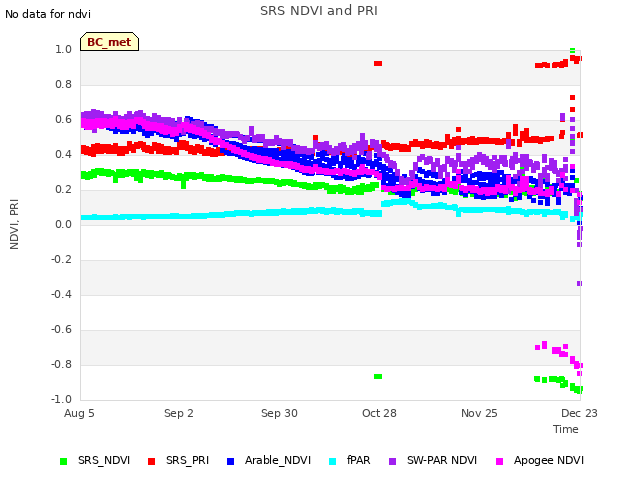Click the 0.6 y-axis tick label

63,120
